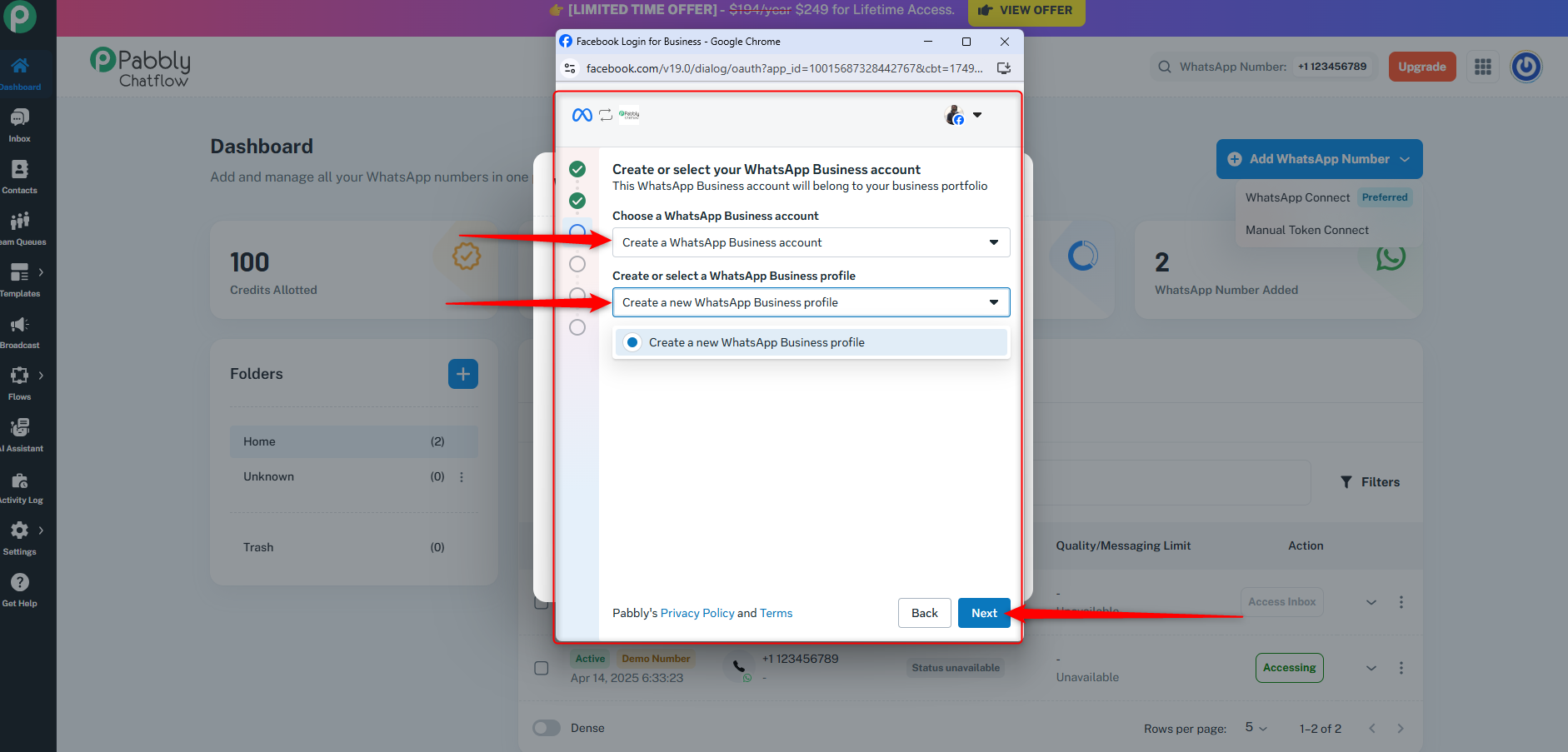The height and width of the screenshot is (752, 1568).
Task: Go to previous page of the table
Action: (x=1372, y=729)
